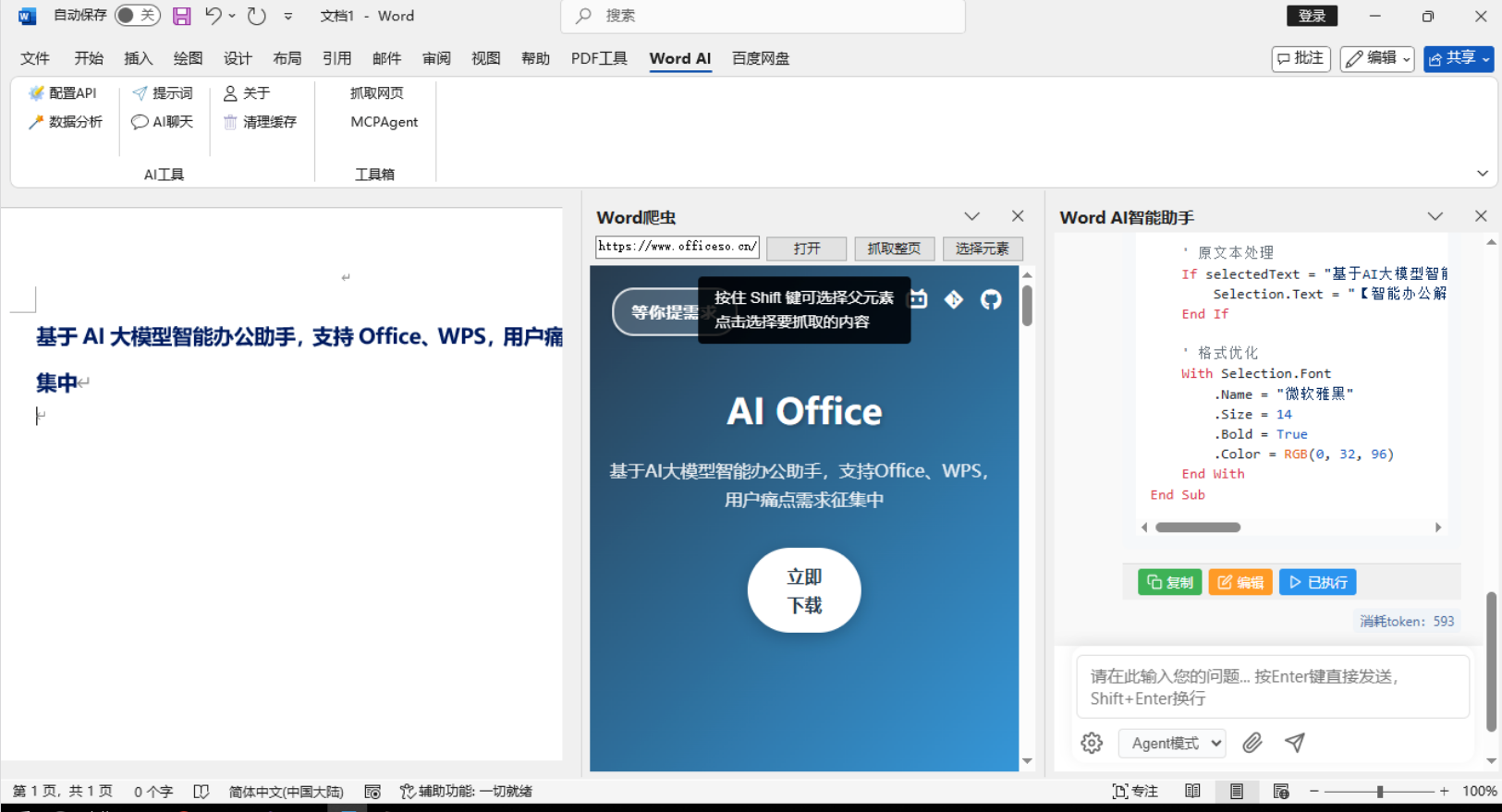This screenshot has height=812, width=1502.
Task: Close the Word AI智能助手 pane
Action: 1481,216
